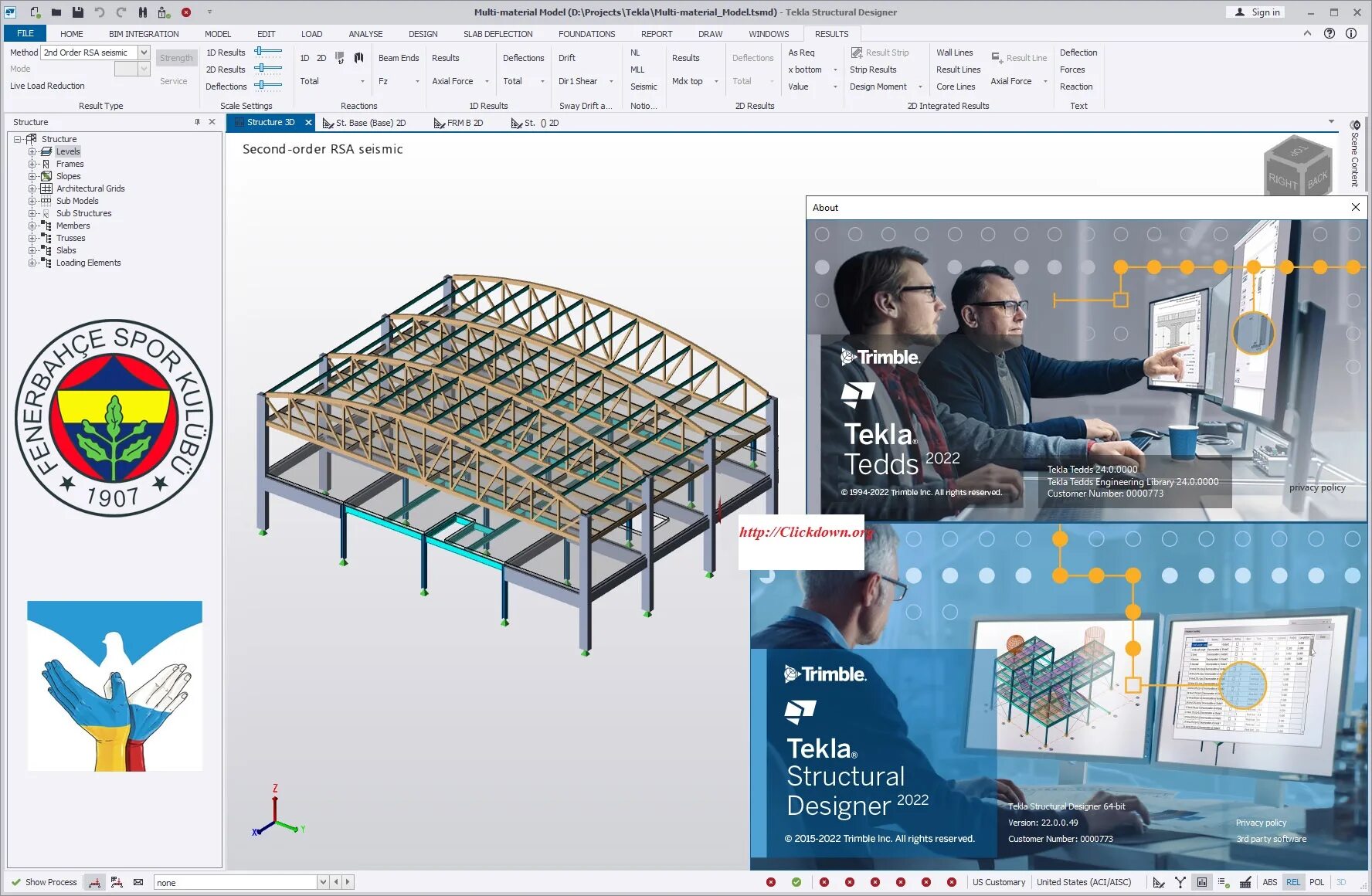This screenshot has height=896, width=1372.
Task: Toggle Show Process in status bar
Action: [44, 882]
